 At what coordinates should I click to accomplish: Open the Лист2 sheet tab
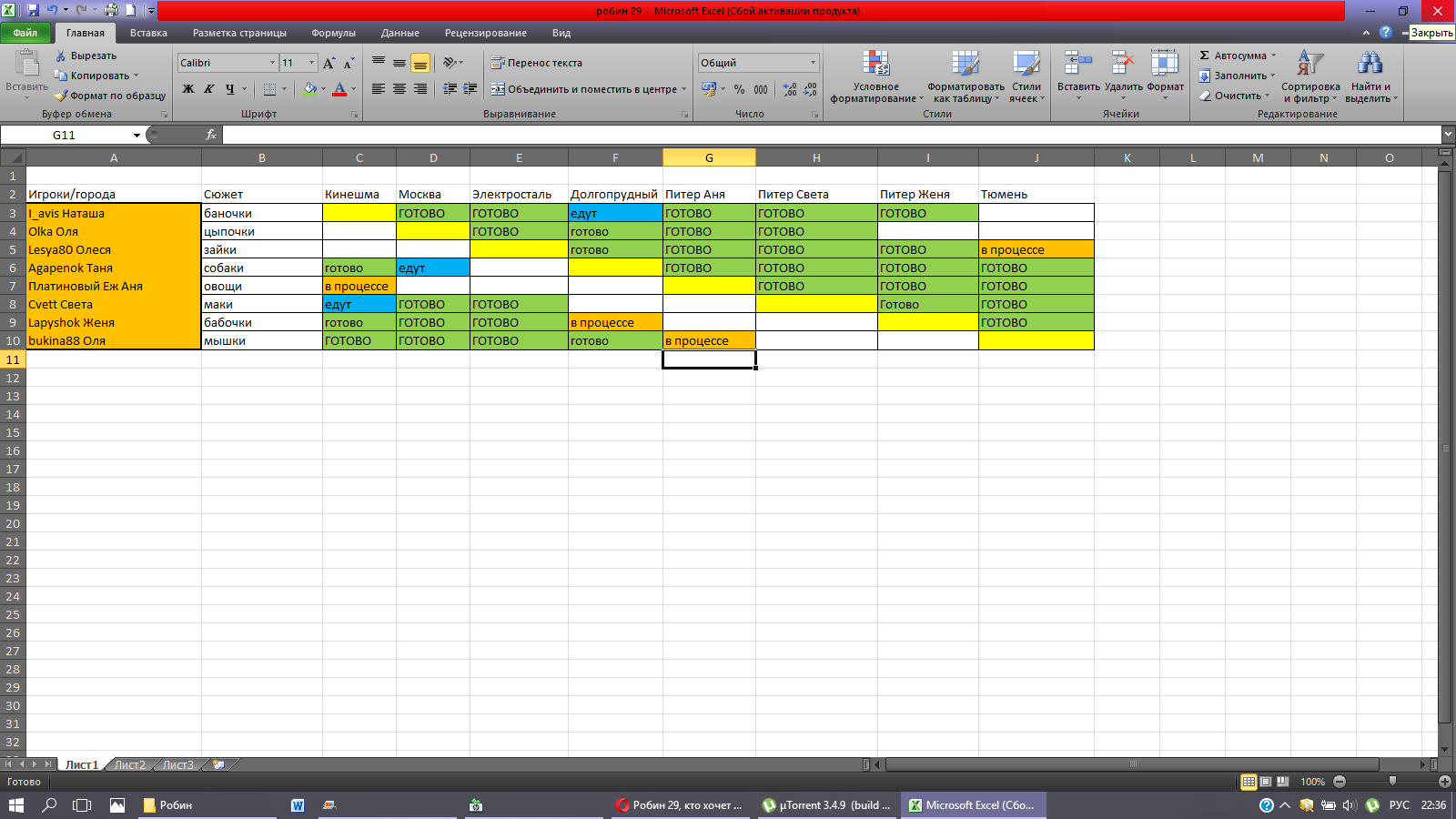point(129,764)
